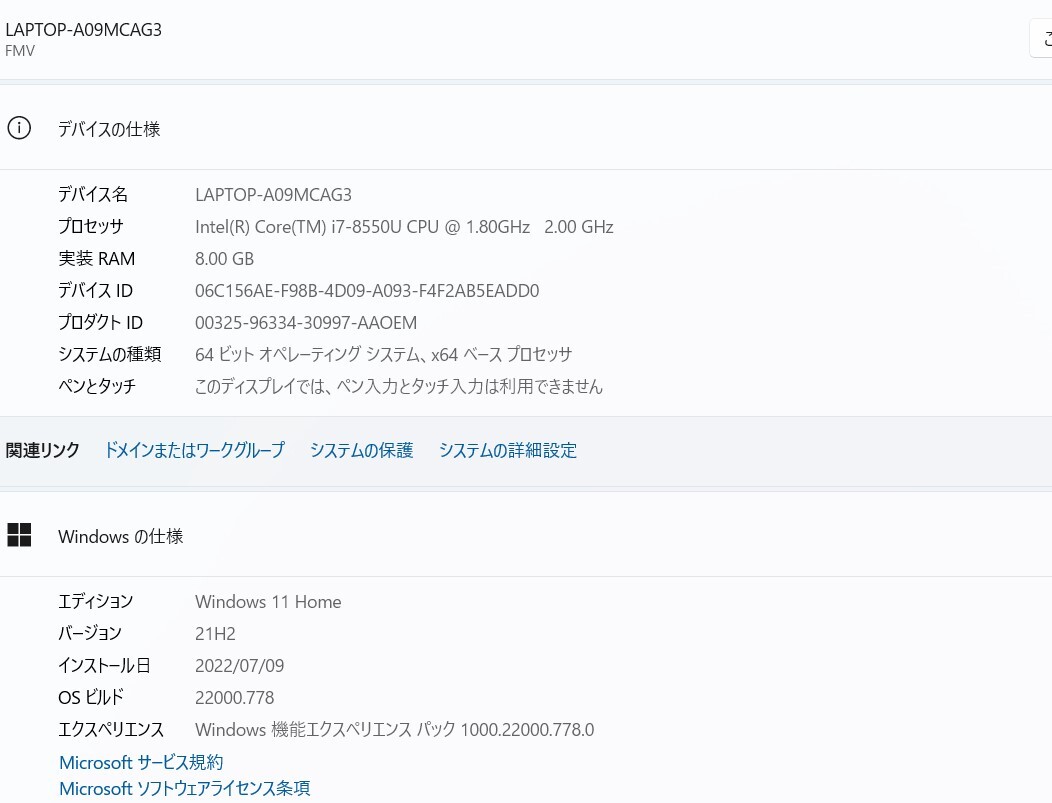The width and height of the screenshot is (1052, 803).
Task: Click the インストール日 label
Action: [104, 665]
